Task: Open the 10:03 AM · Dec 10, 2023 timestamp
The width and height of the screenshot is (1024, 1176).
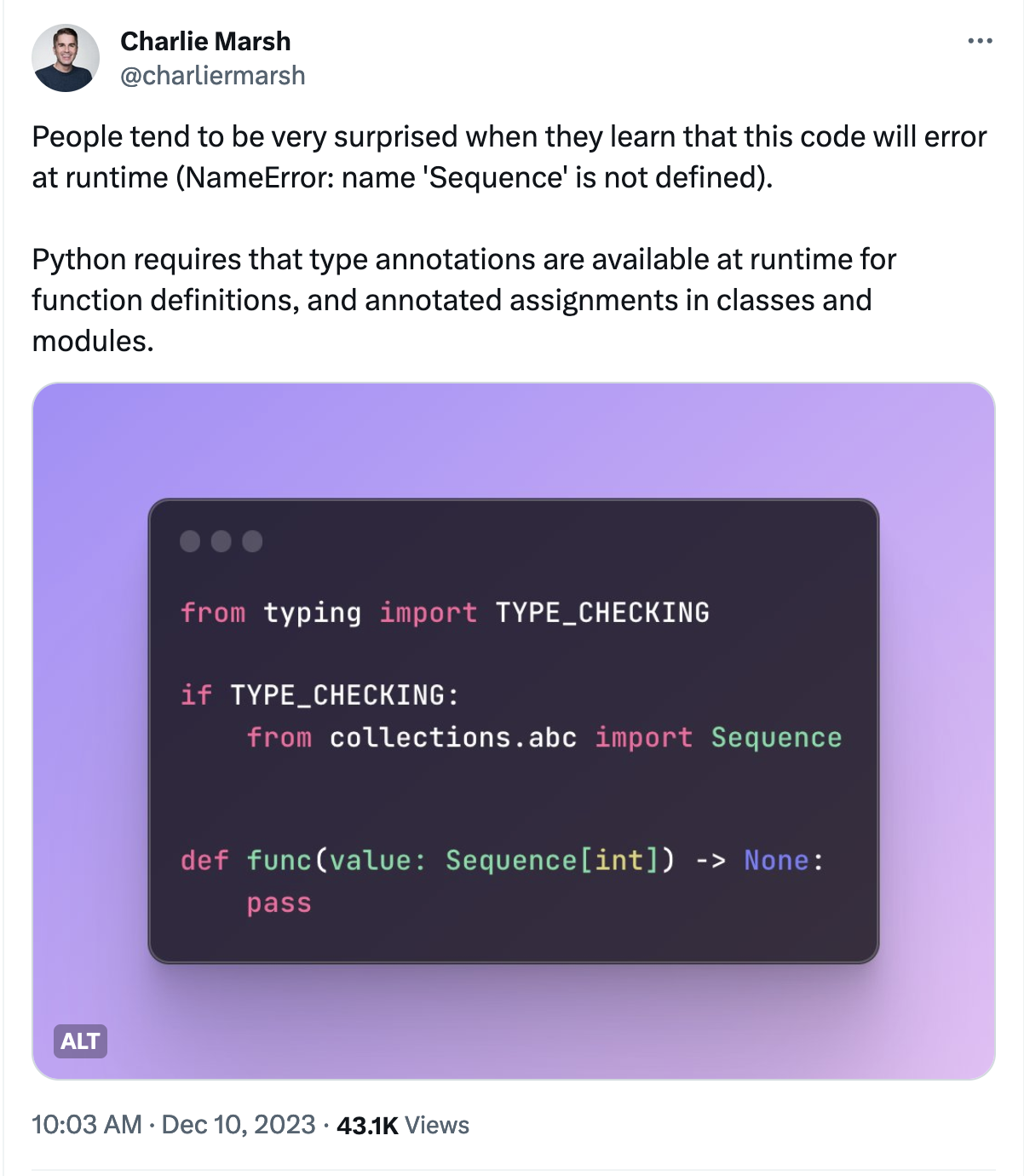Action: [x=173, y=1124]
